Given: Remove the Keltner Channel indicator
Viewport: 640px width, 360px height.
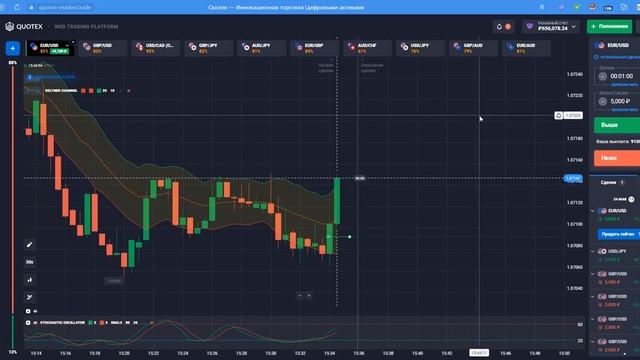Looking at the screenshot, I should click(x=129, y=91).
